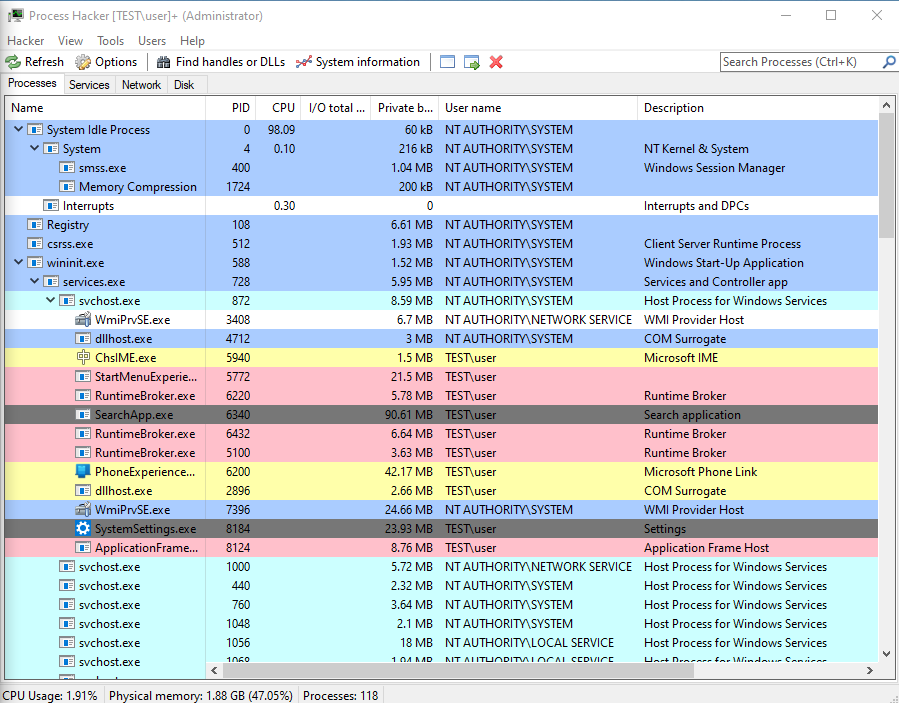Click the PhoneExperience process icon
899x703 pixels.
click(83, 471)
